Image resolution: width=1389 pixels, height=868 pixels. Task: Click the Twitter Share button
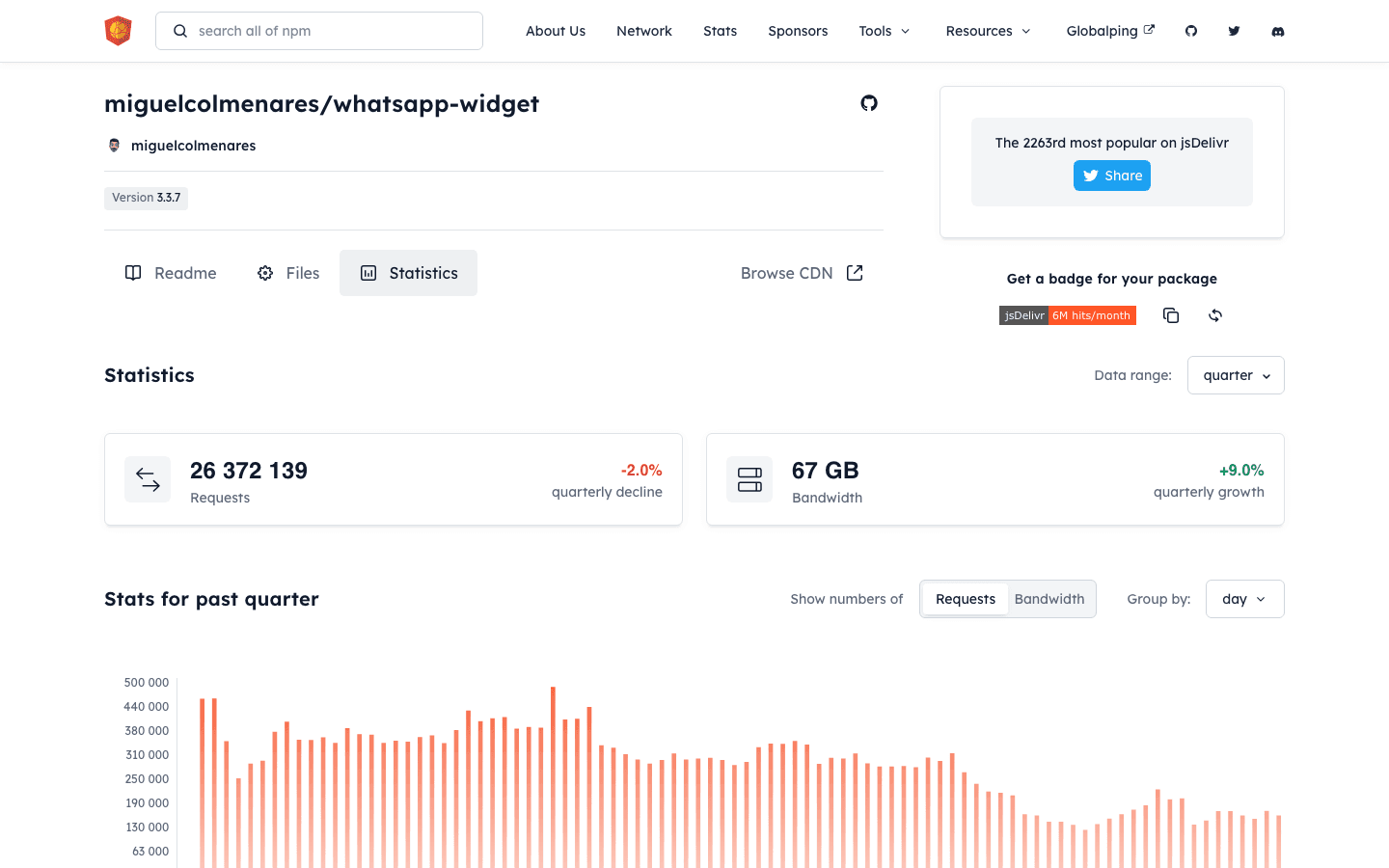(1112, 176)
